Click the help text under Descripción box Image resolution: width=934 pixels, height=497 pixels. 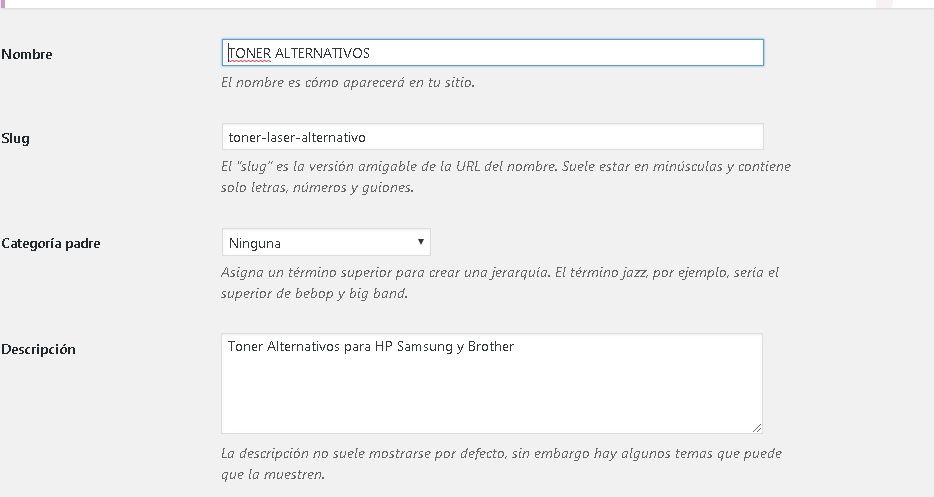tap(501, 464)
